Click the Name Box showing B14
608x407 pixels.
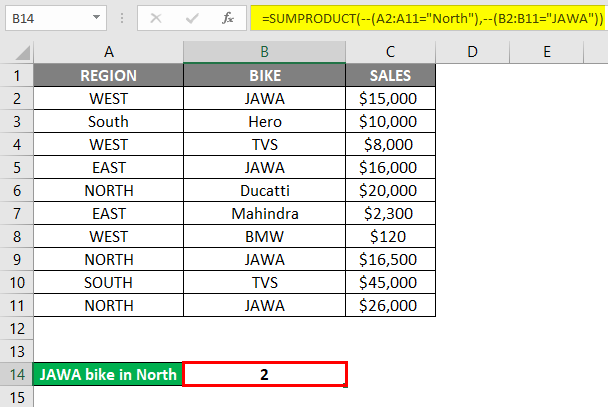coord(50,18)
